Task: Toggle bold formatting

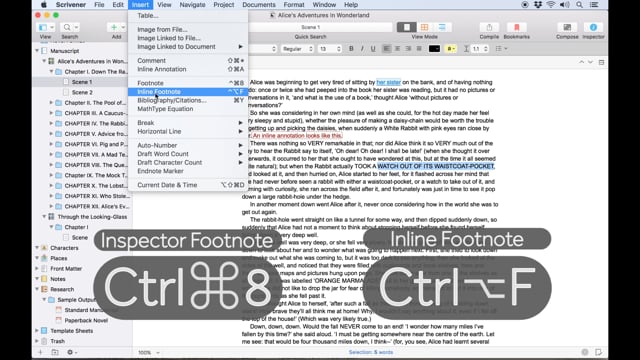Action: point(351,49)
